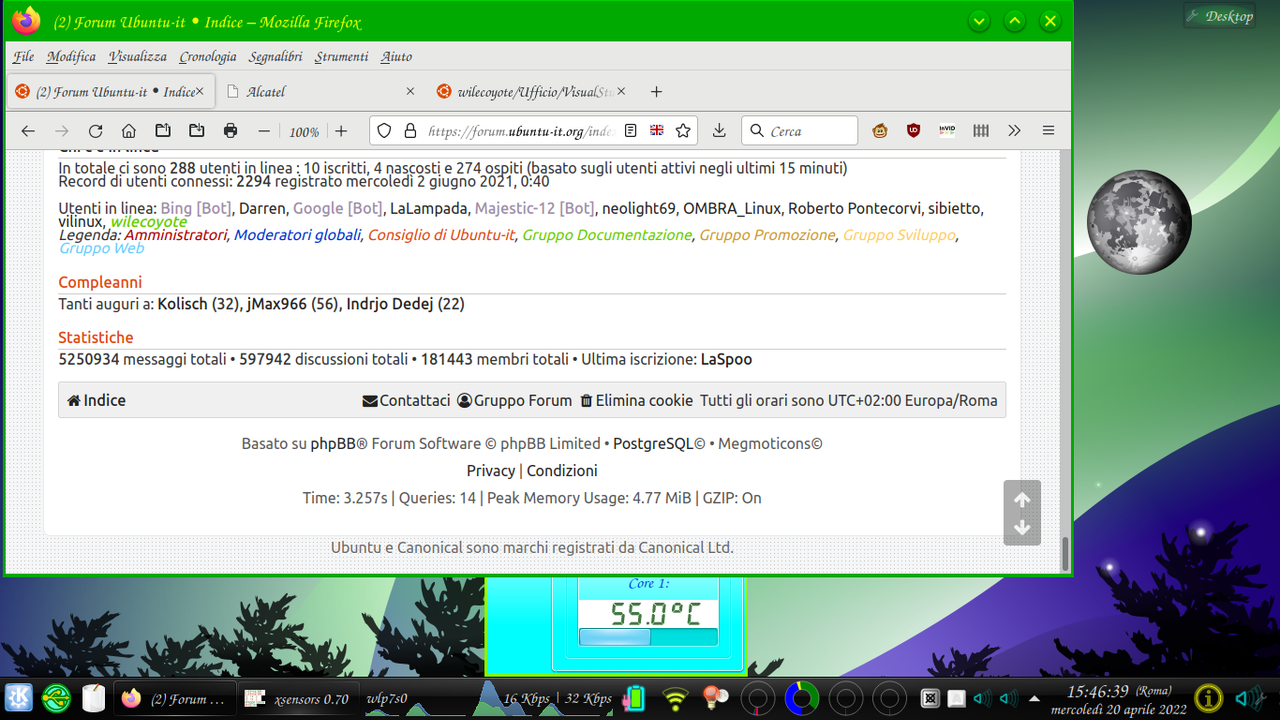Open the Contattaci contact link
The image size is (1280, 720).
(406, 400)
